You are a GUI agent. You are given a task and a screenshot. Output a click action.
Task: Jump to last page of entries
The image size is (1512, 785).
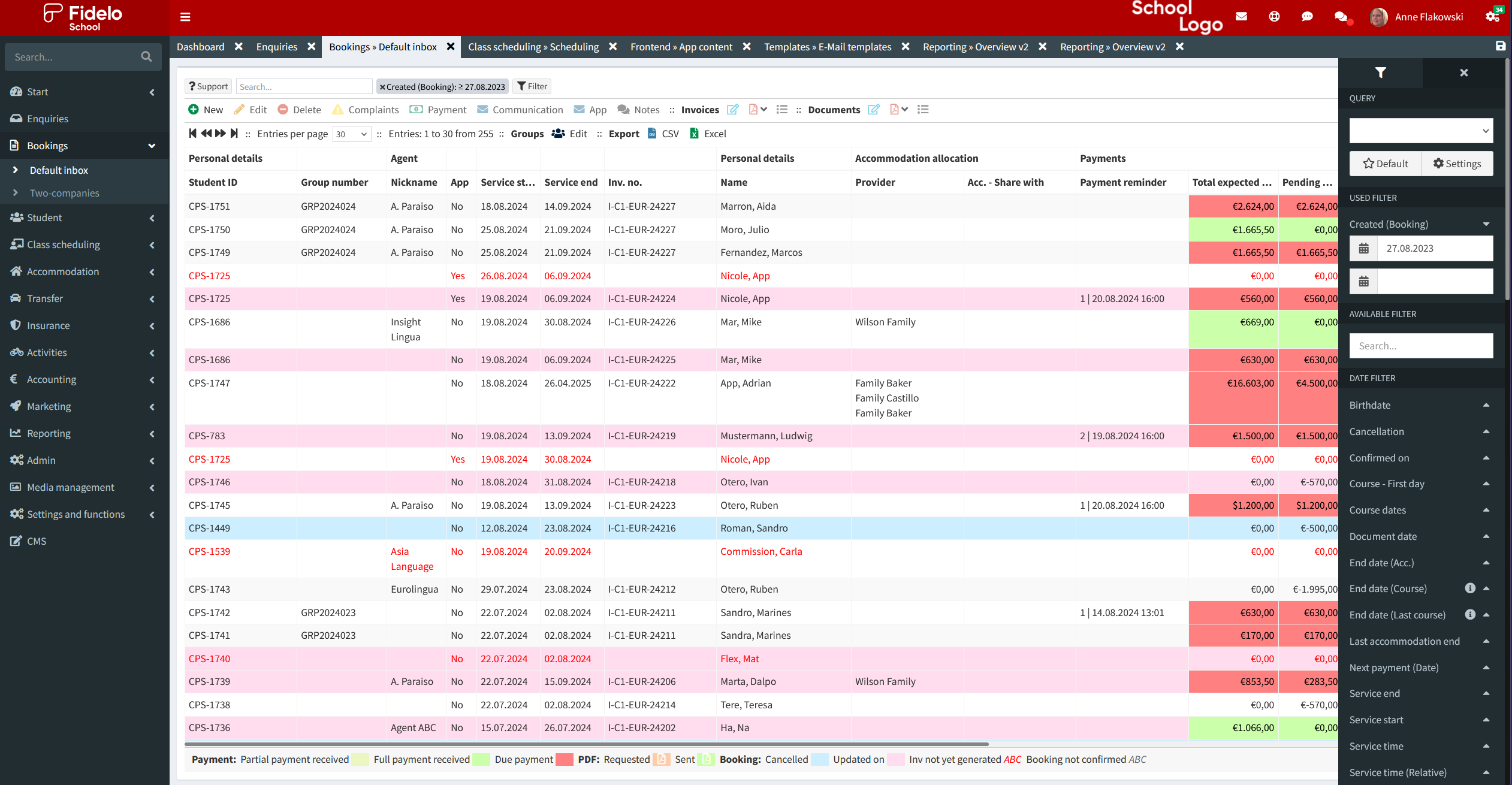click(x=234, y=134)
